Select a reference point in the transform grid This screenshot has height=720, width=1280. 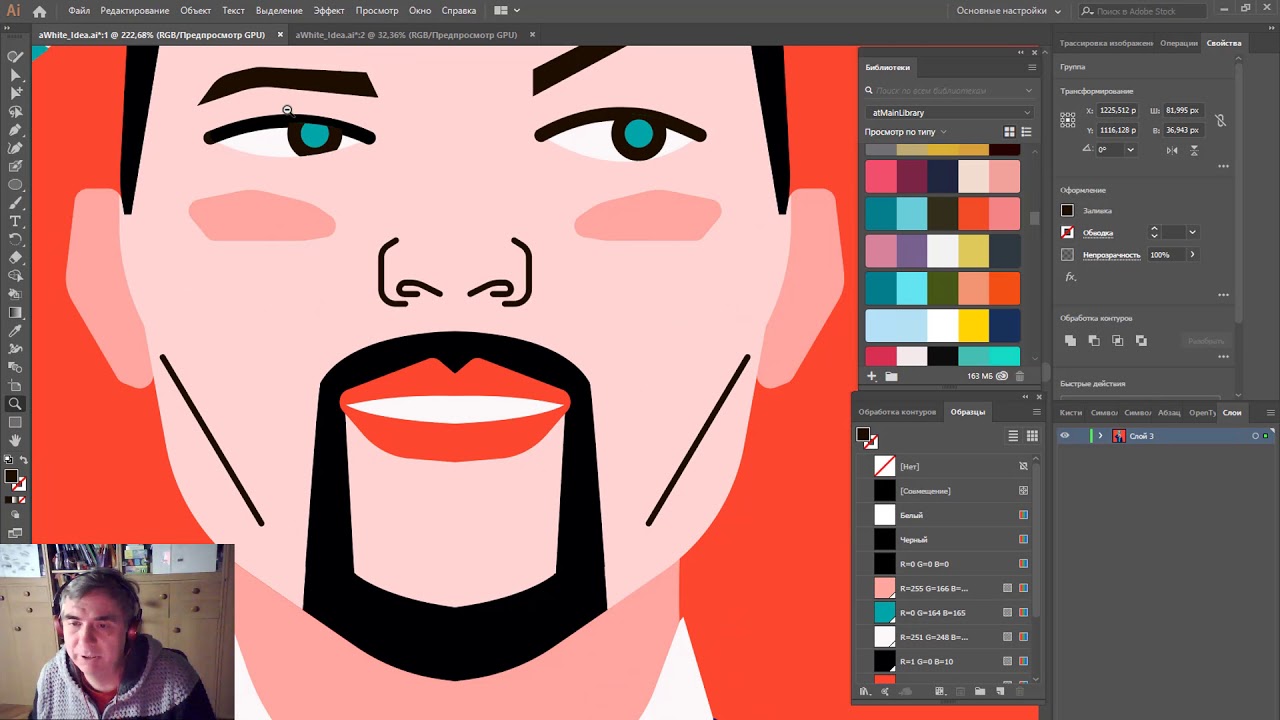coord(1068,120)
